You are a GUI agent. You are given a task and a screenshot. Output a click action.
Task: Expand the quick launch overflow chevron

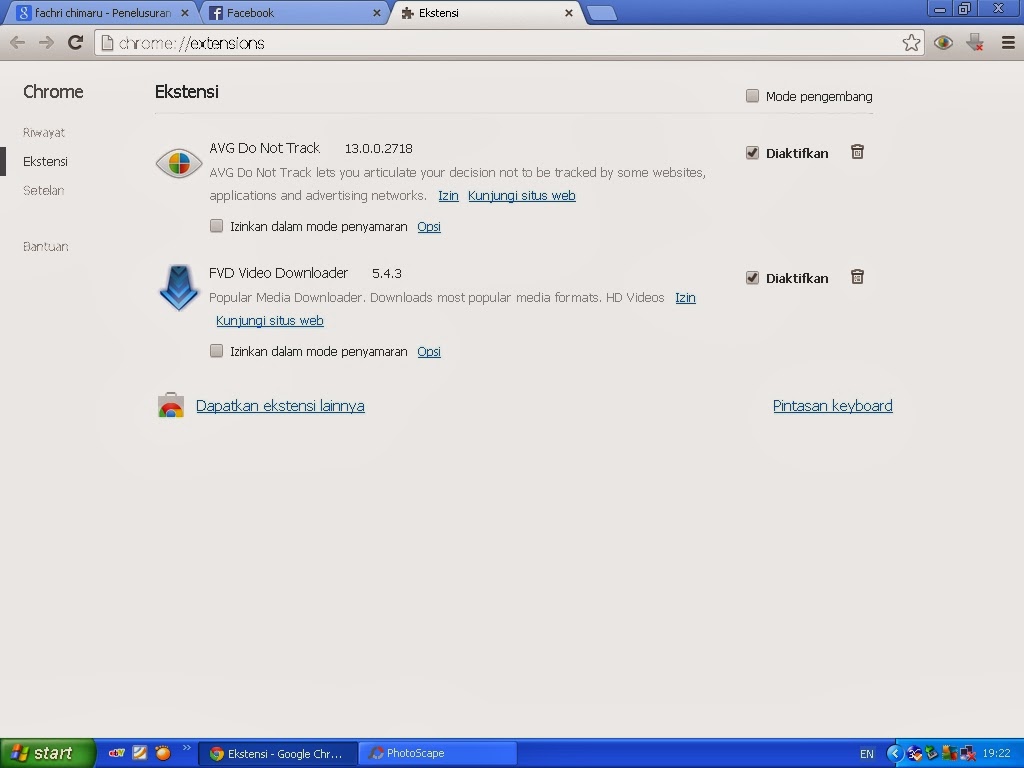(187, 748)
